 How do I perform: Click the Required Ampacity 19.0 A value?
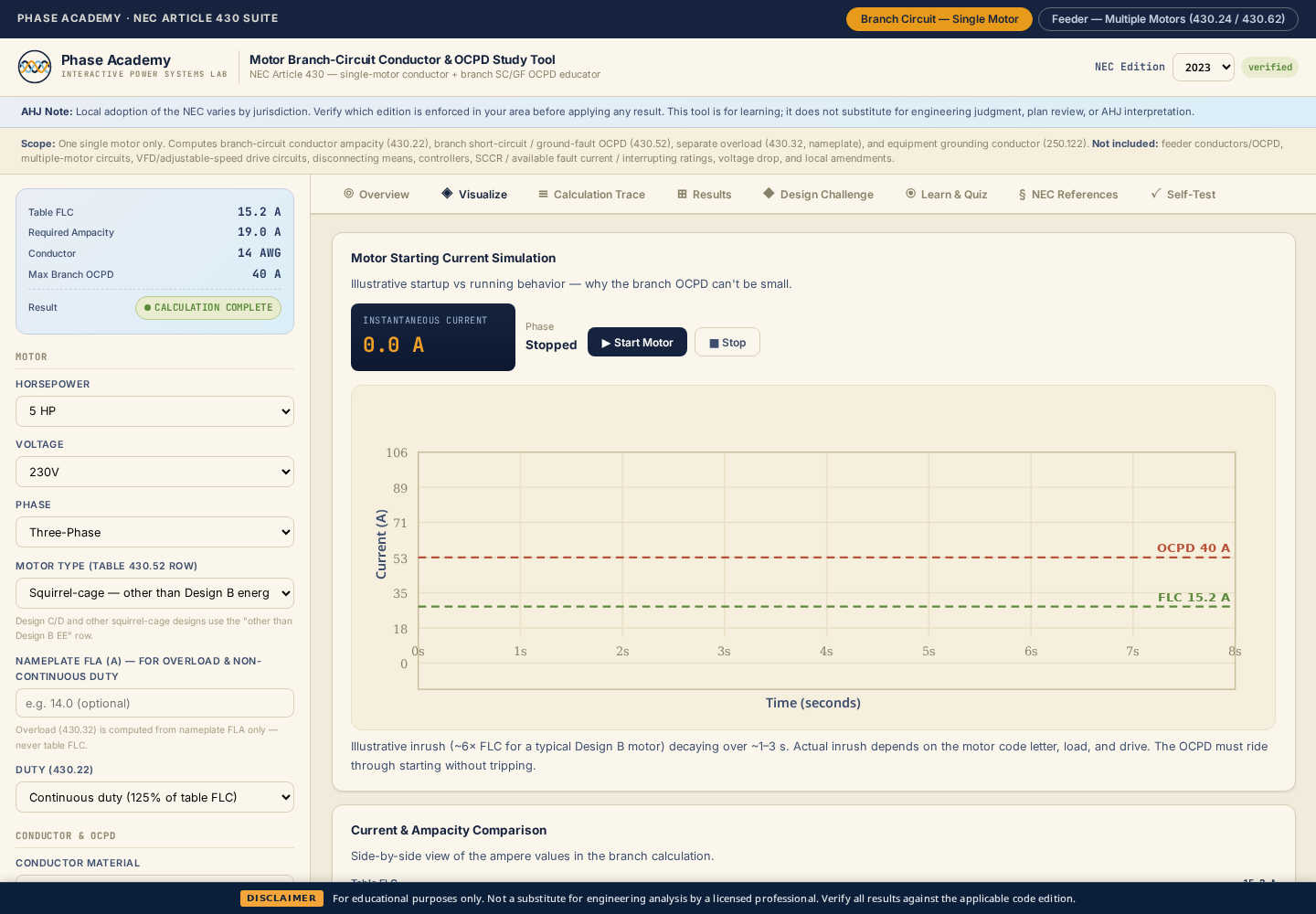tap(260, 232)
